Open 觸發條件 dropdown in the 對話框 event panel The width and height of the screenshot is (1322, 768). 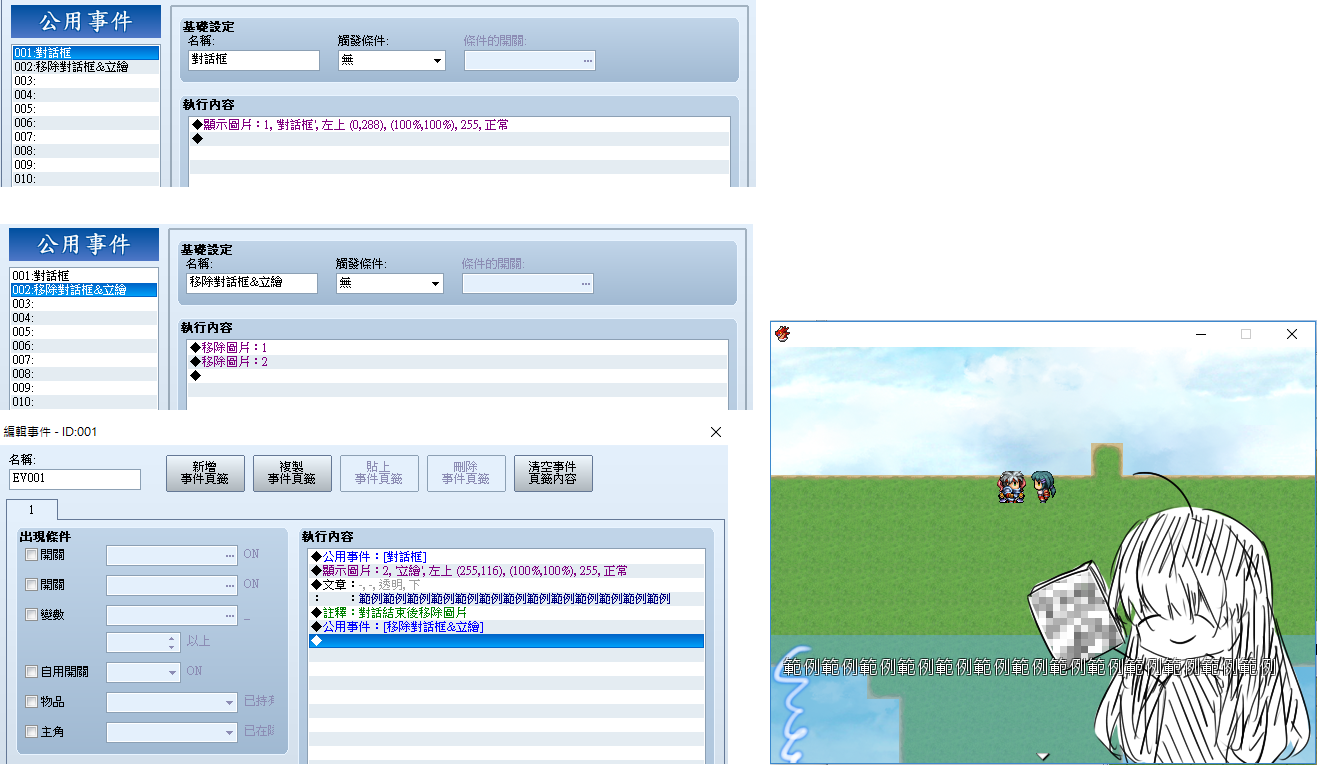coord(392,60)
